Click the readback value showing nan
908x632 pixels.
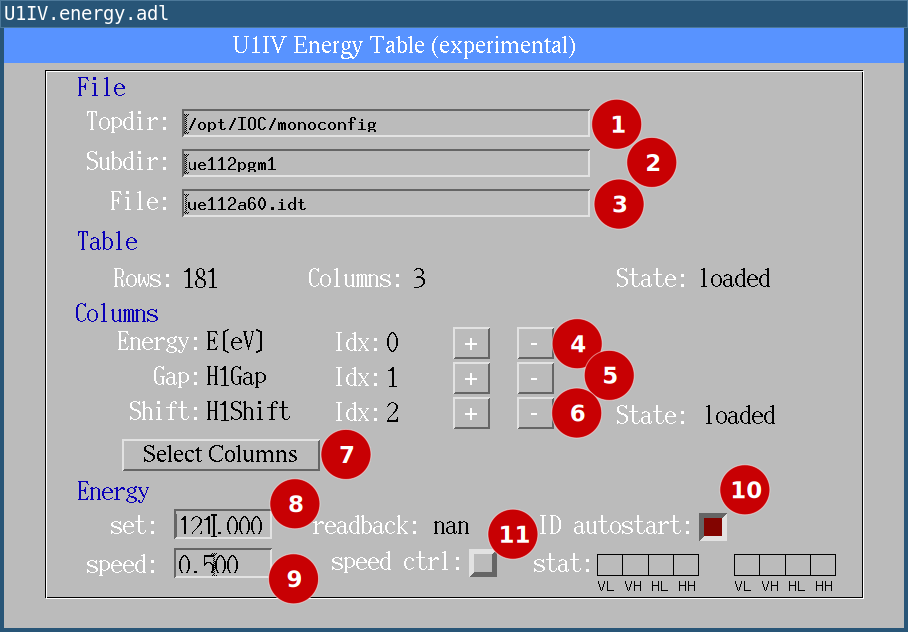click(x=451, y=525)
